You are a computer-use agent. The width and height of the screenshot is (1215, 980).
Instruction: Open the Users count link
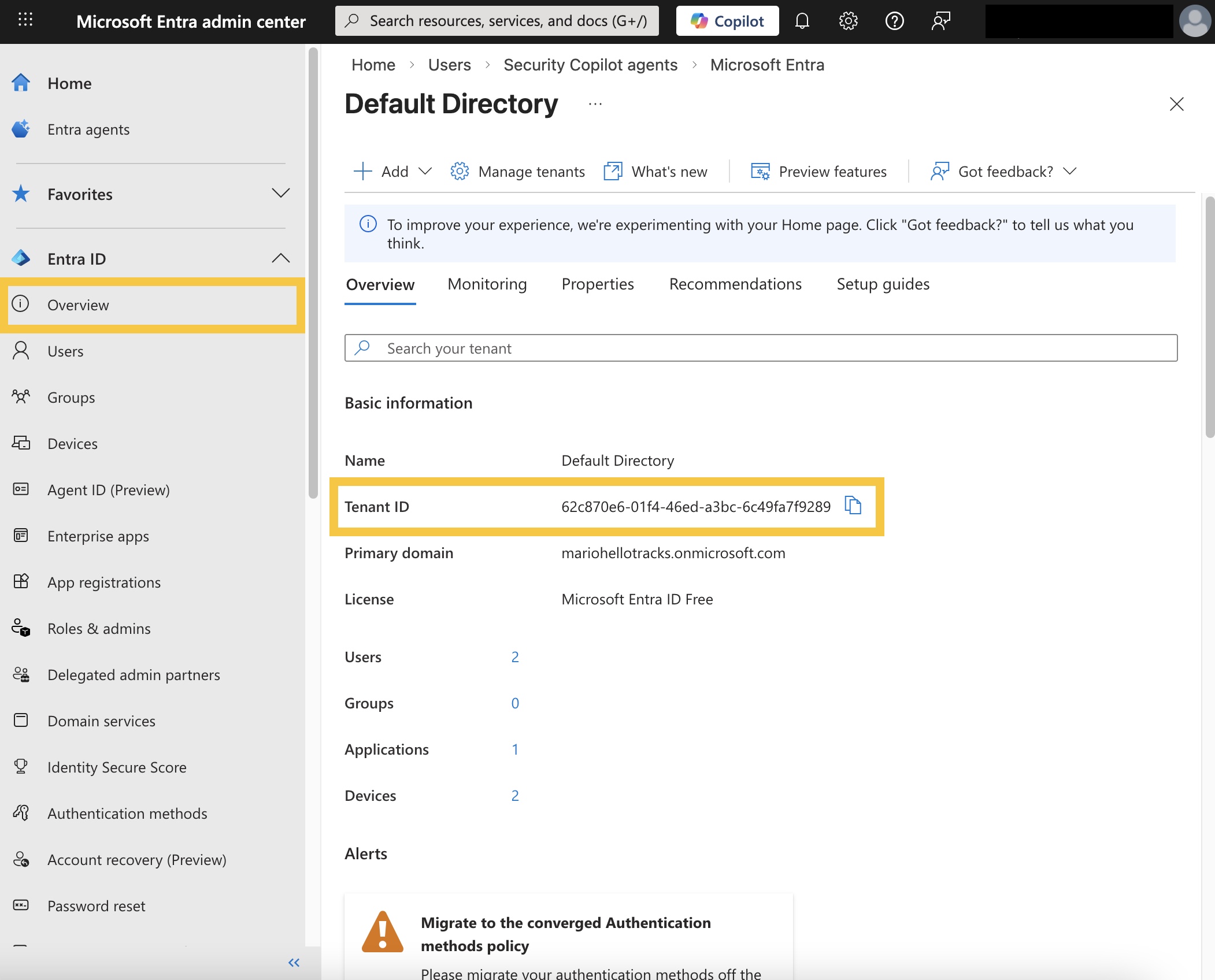(x=514, y=657)
